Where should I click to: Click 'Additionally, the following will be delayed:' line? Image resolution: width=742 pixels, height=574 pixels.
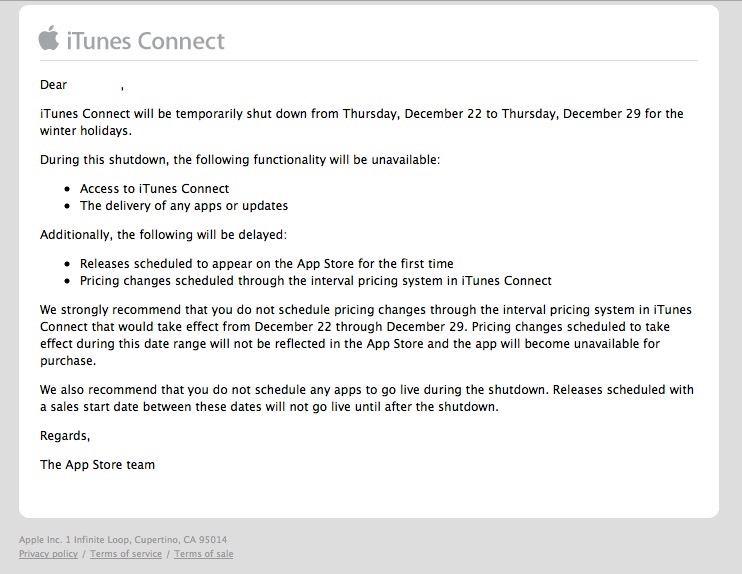click(163, 235)
